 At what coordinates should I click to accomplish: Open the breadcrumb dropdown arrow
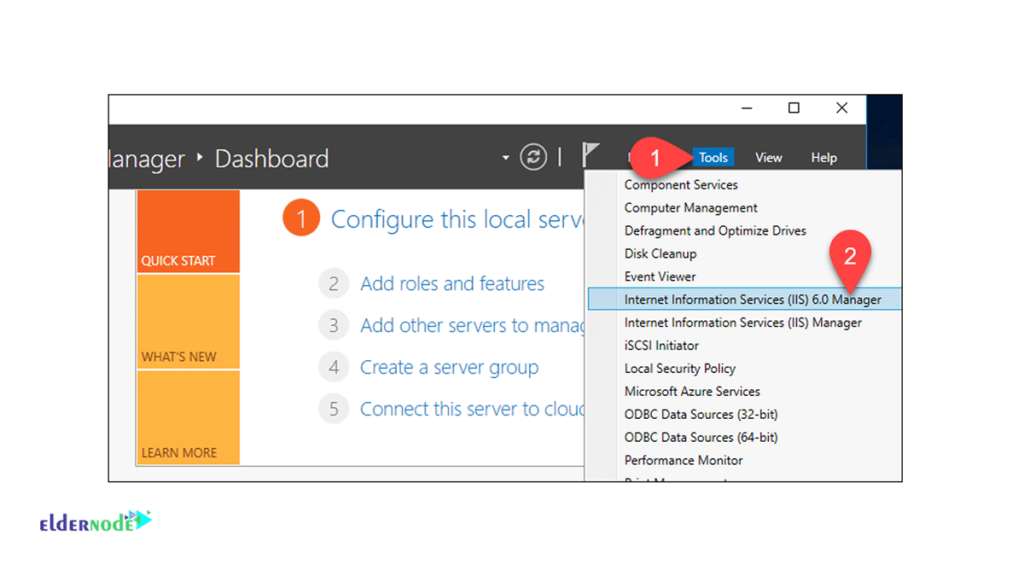click(505, 158)
